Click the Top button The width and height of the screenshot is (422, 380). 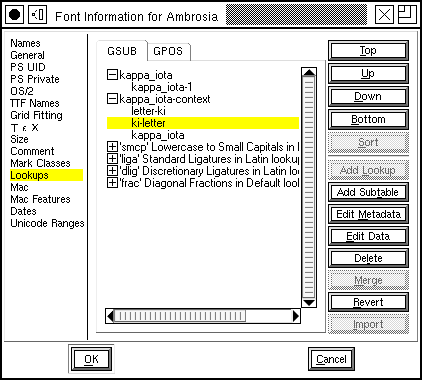(x=368, y=50)
